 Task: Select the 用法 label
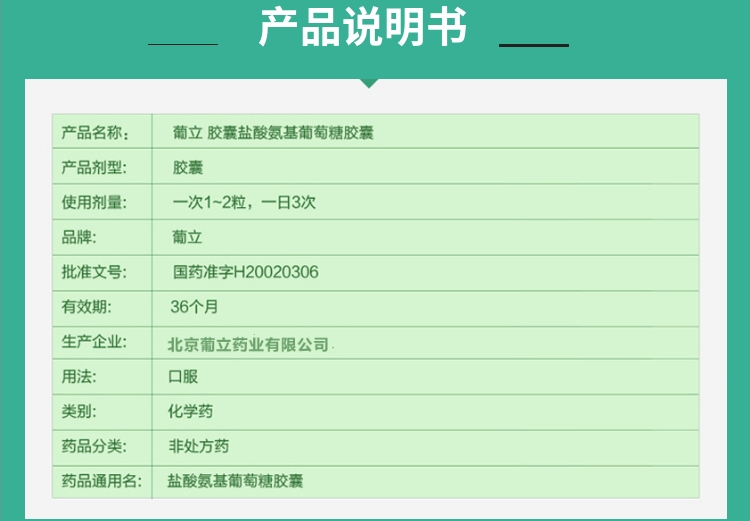tap(78, 377)
